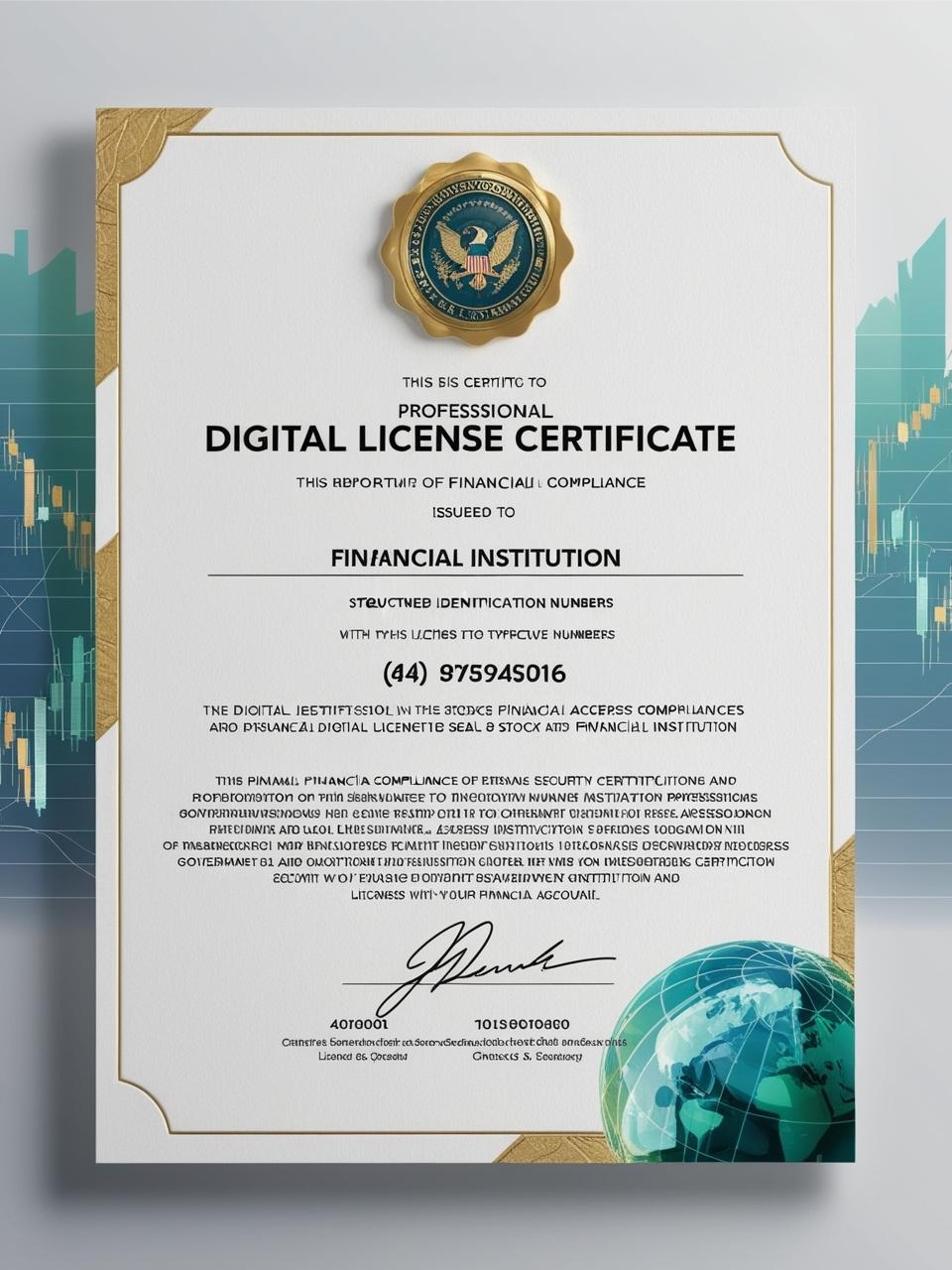The height and width of the screenshot is (1270, 952).
Task: Click the Digital License Certificate title
Action: (x=470, y=439)
